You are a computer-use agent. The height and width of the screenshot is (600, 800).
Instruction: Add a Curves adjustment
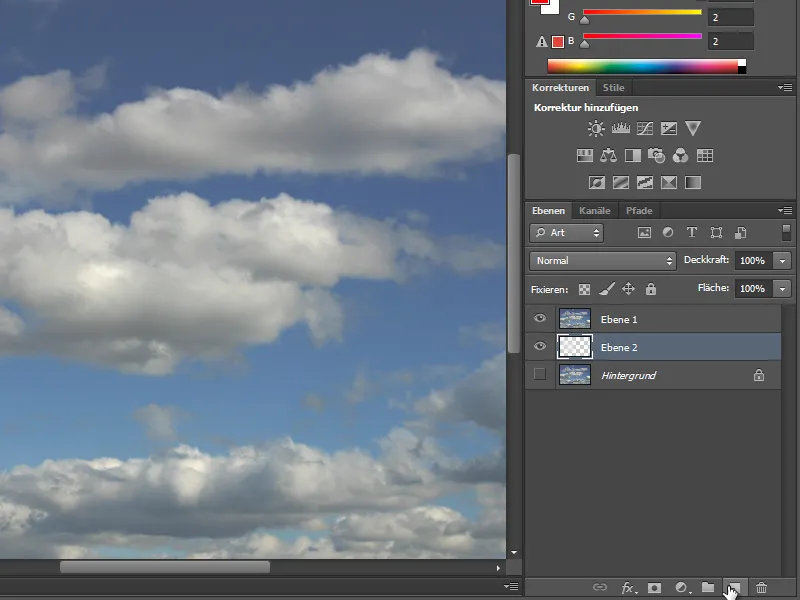[645, 128]
